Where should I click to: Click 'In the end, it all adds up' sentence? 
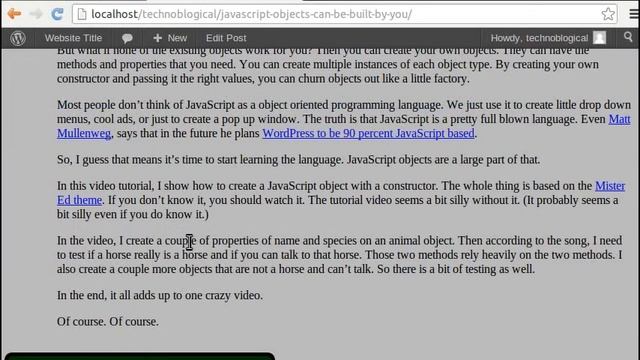[x=160, y=296]
